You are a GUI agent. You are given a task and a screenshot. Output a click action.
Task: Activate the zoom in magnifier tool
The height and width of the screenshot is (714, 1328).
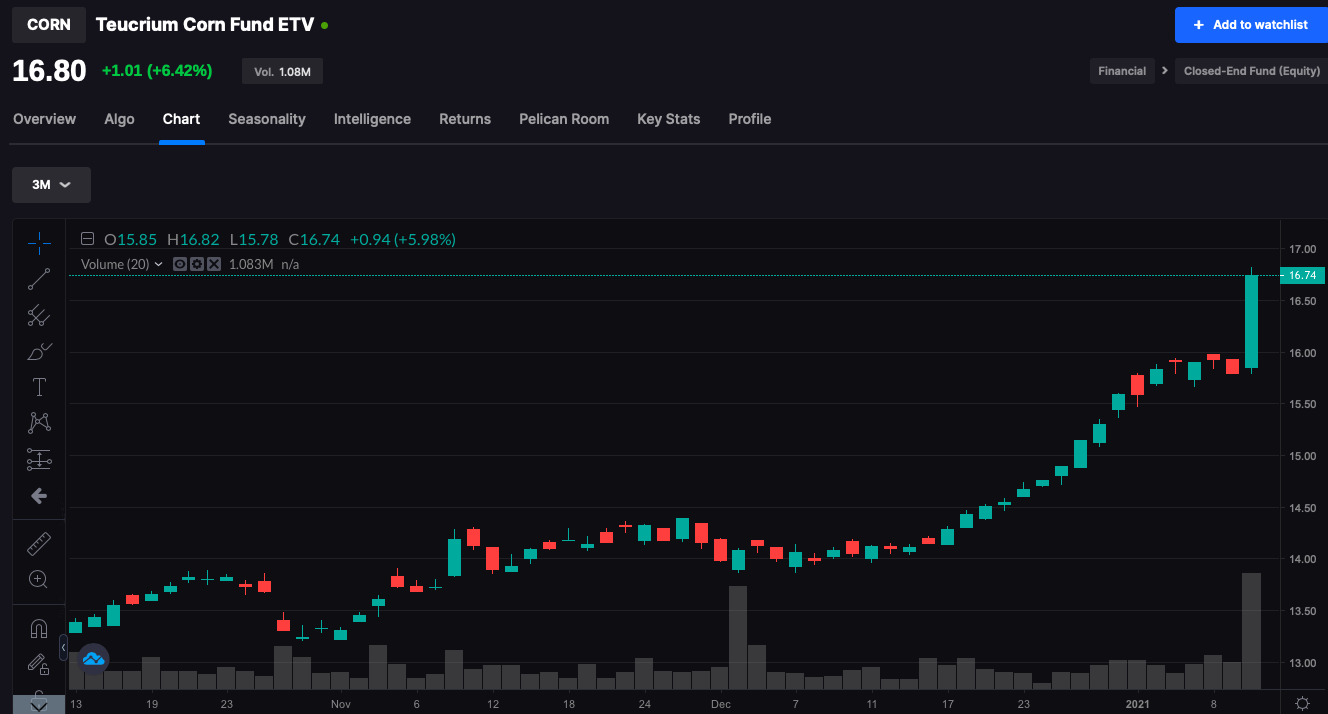[39, 579]
